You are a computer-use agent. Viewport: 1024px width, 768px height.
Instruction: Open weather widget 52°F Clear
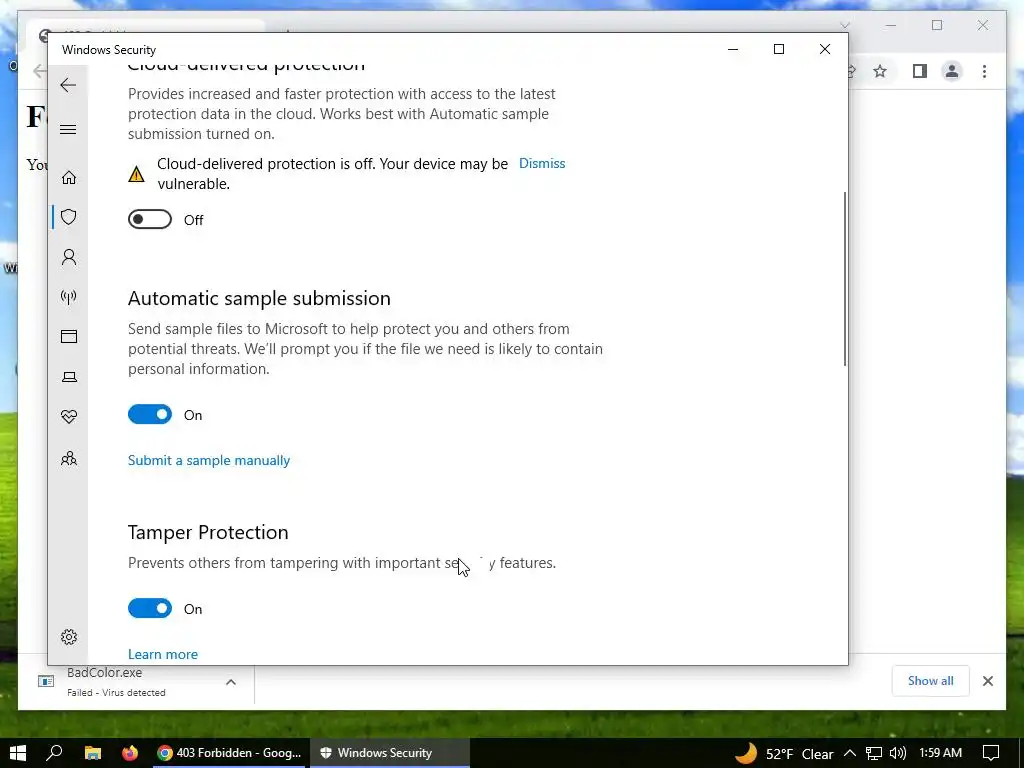784,754
